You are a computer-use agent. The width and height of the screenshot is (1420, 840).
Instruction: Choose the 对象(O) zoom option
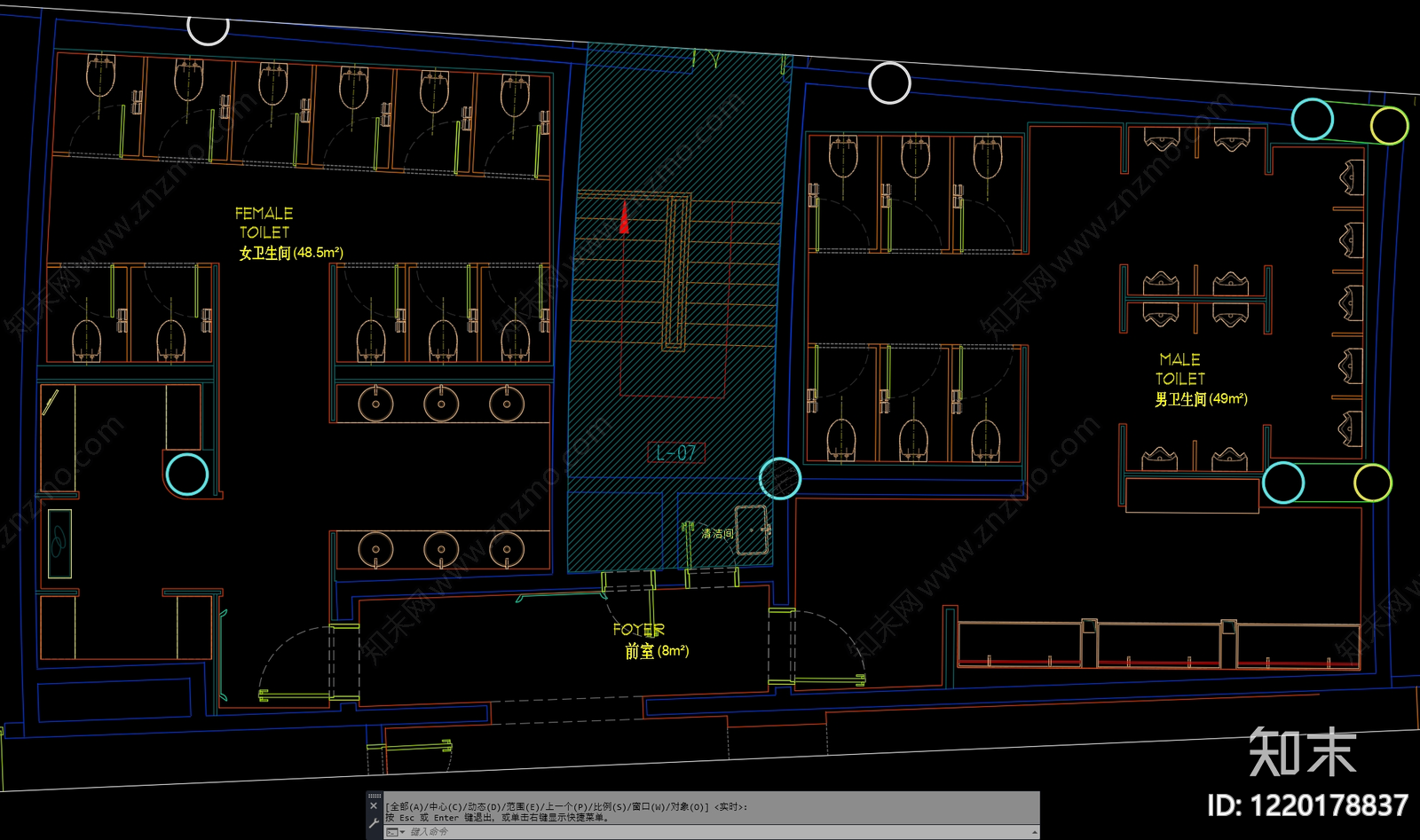[x=688, y=806]
